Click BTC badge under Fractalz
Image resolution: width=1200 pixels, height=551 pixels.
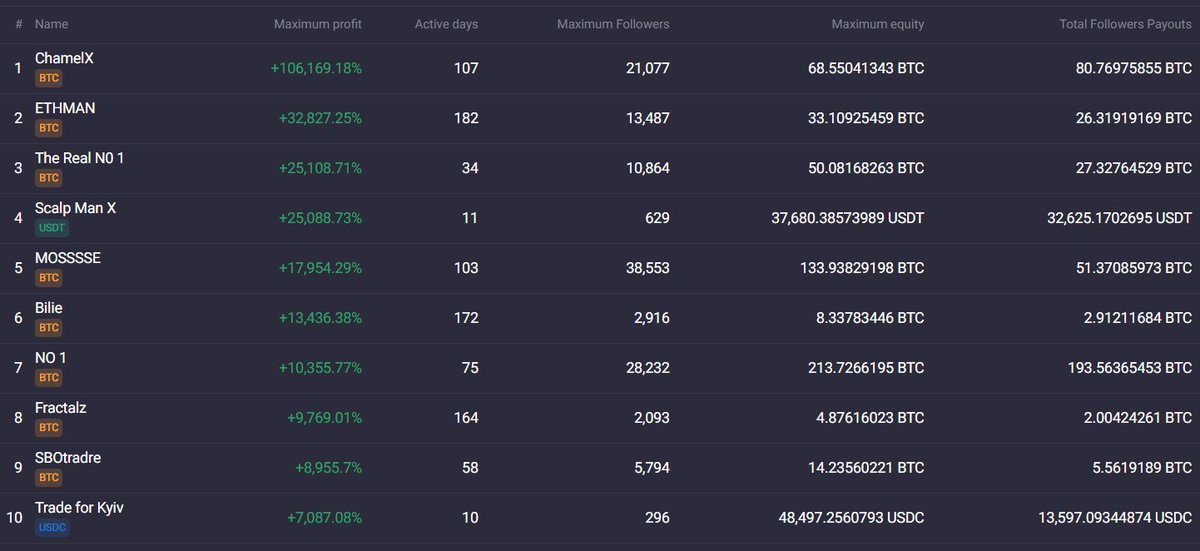point(49,428)
